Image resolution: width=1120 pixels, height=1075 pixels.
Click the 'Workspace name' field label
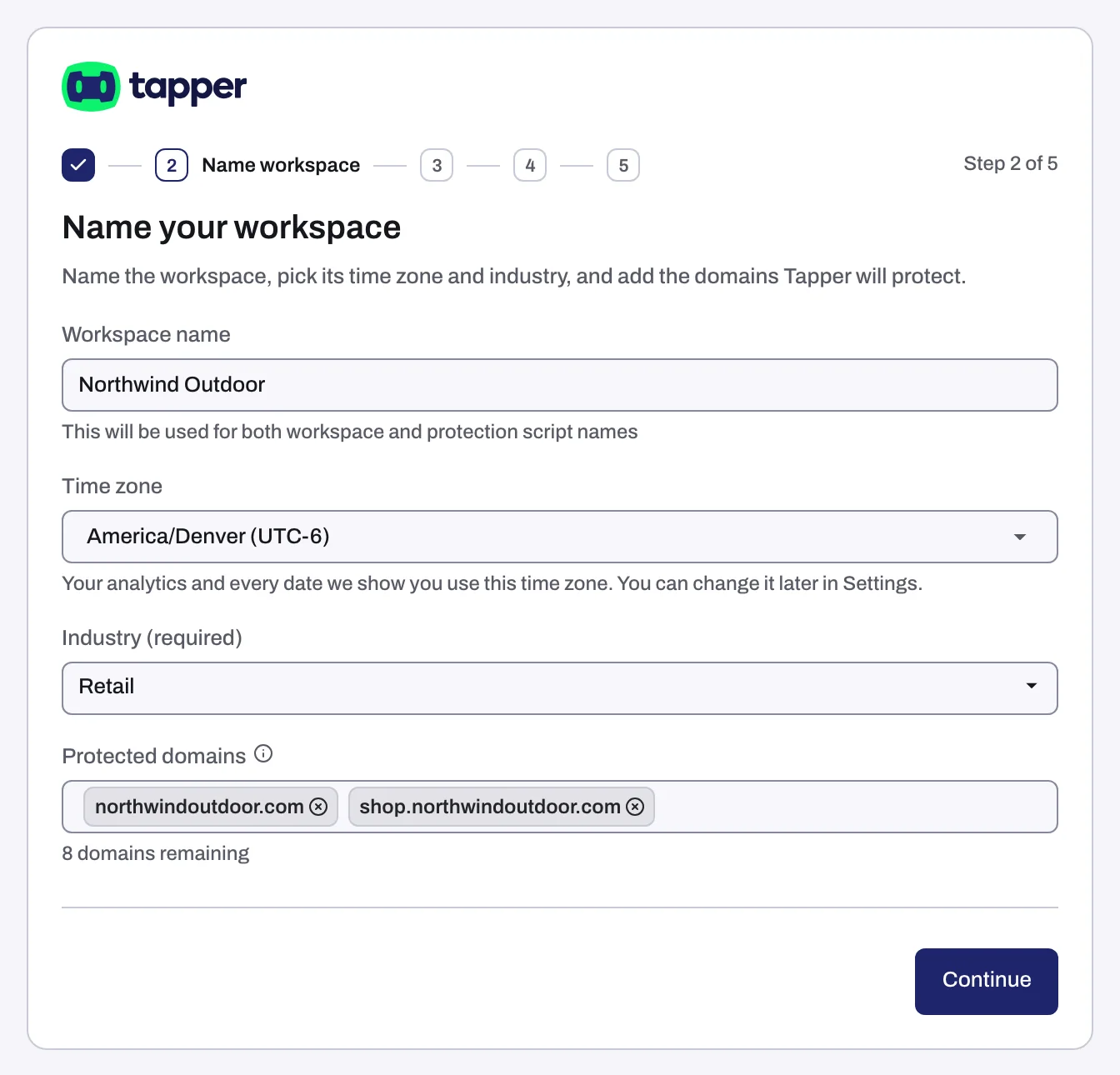pos(147,334)
